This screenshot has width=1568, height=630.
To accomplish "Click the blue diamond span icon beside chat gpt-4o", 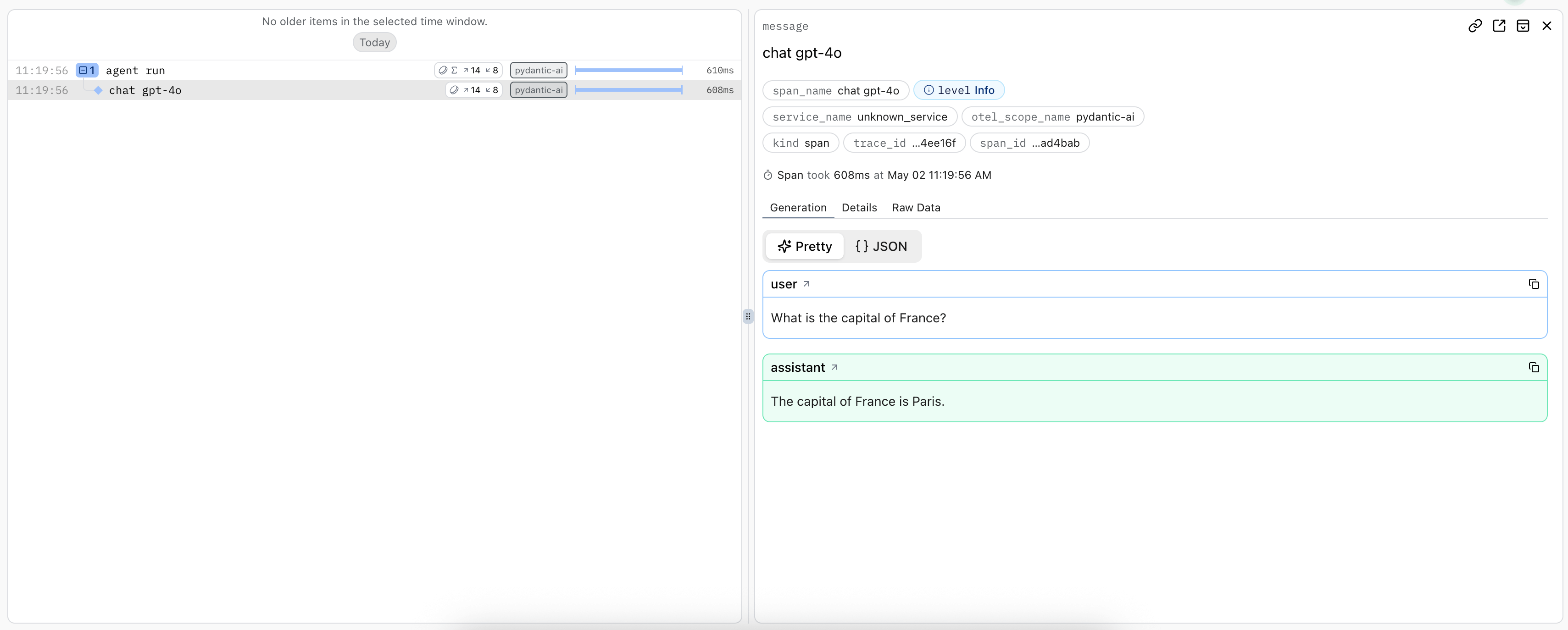I will click(x=98, y=90).
